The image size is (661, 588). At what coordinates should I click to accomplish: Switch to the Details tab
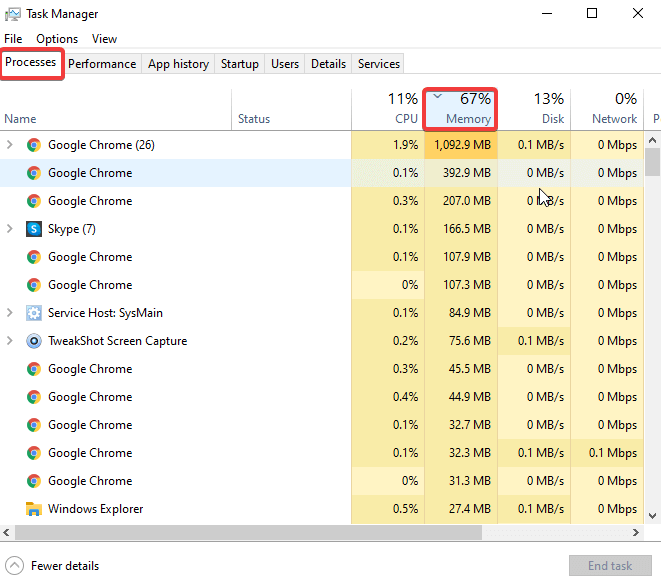tap(328, 64)
